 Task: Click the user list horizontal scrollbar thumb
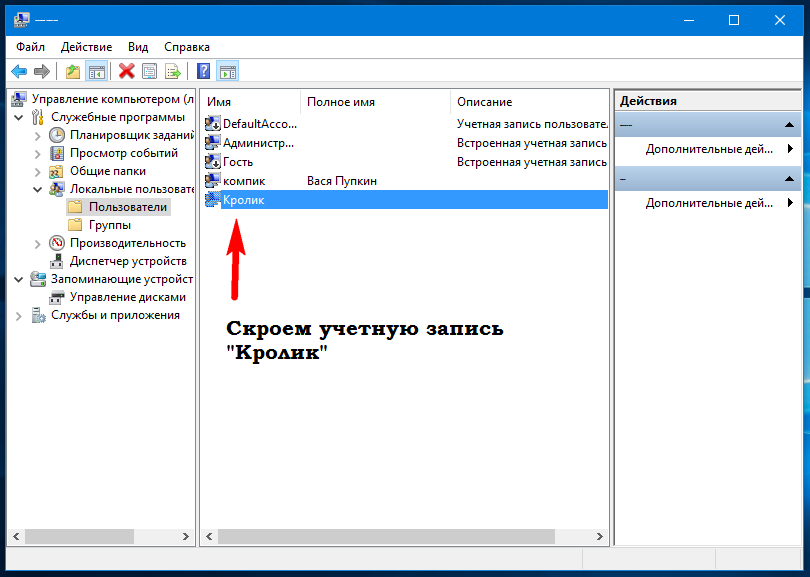(386, 536)
